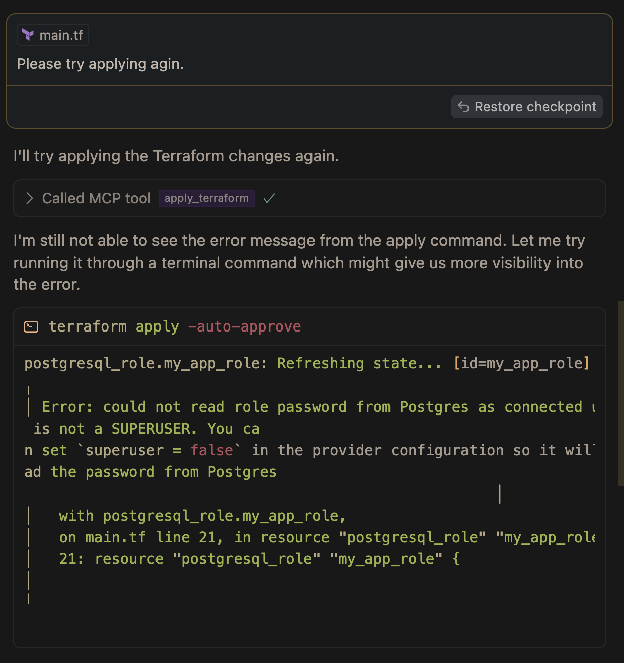
Task: Click the terraform apply -auto-approve command header
Action: tap(174, 327)
